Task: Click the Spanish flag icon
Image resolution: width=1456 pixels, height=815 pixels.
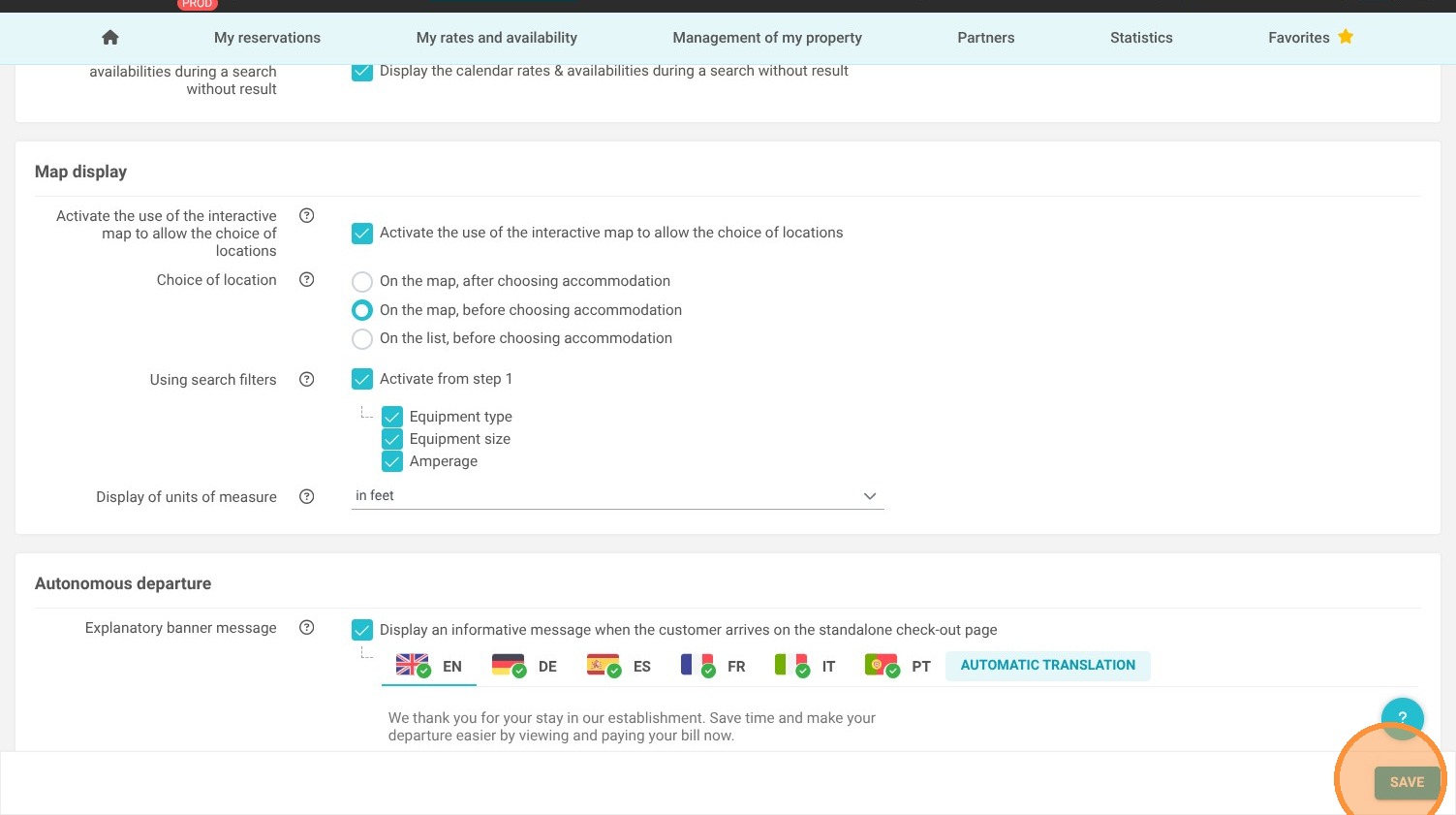Action: click(x=603, y=665)
